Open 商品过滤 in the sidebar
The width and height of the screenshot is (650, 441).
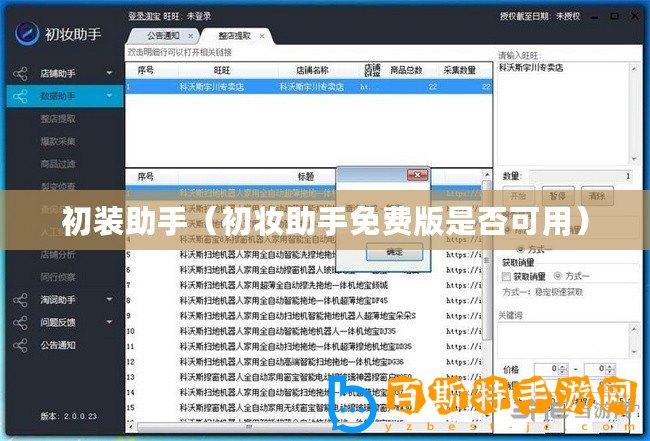[x=58, y=164]
